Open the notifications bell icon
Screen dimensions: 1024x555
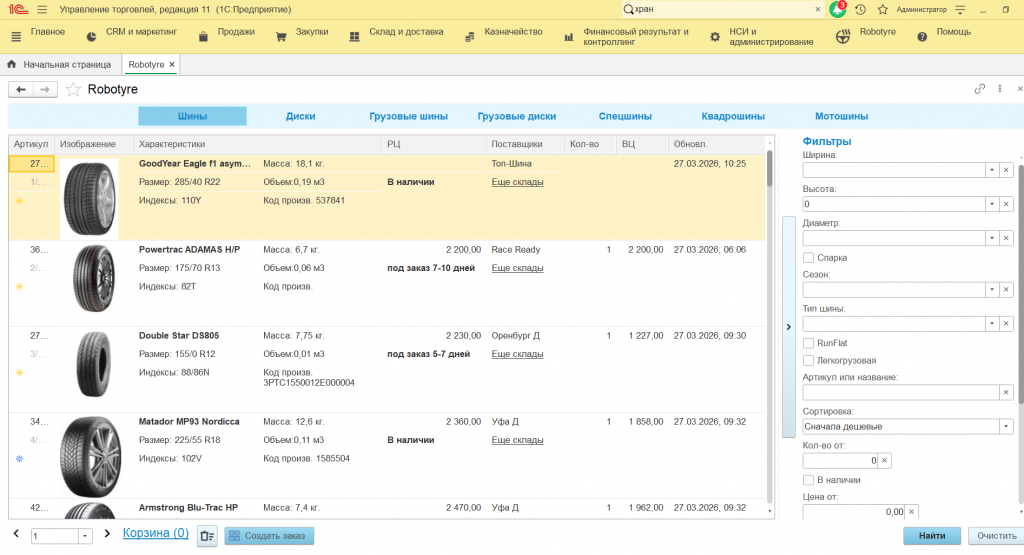(x=837, y=9)
